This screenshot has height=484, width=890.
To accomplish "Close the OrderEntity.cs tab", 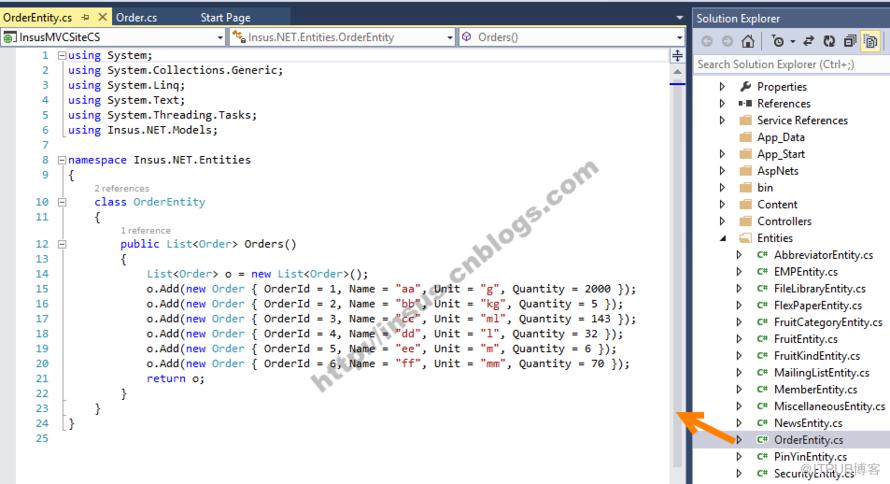I will click(103, 17).
